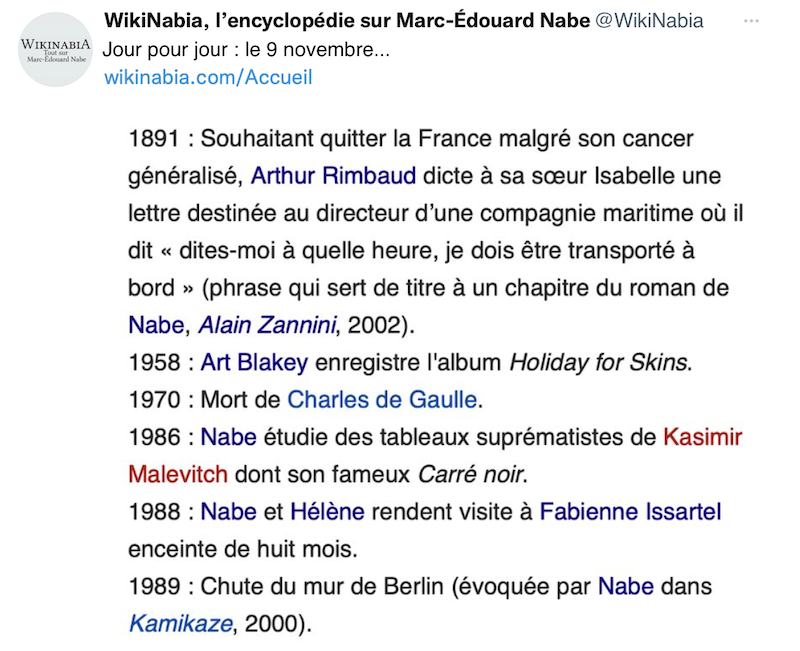Image resolution: width=800 pixels, height=651 pixels.
Task: Click the red Kasimir link
Action: (702, 437)
